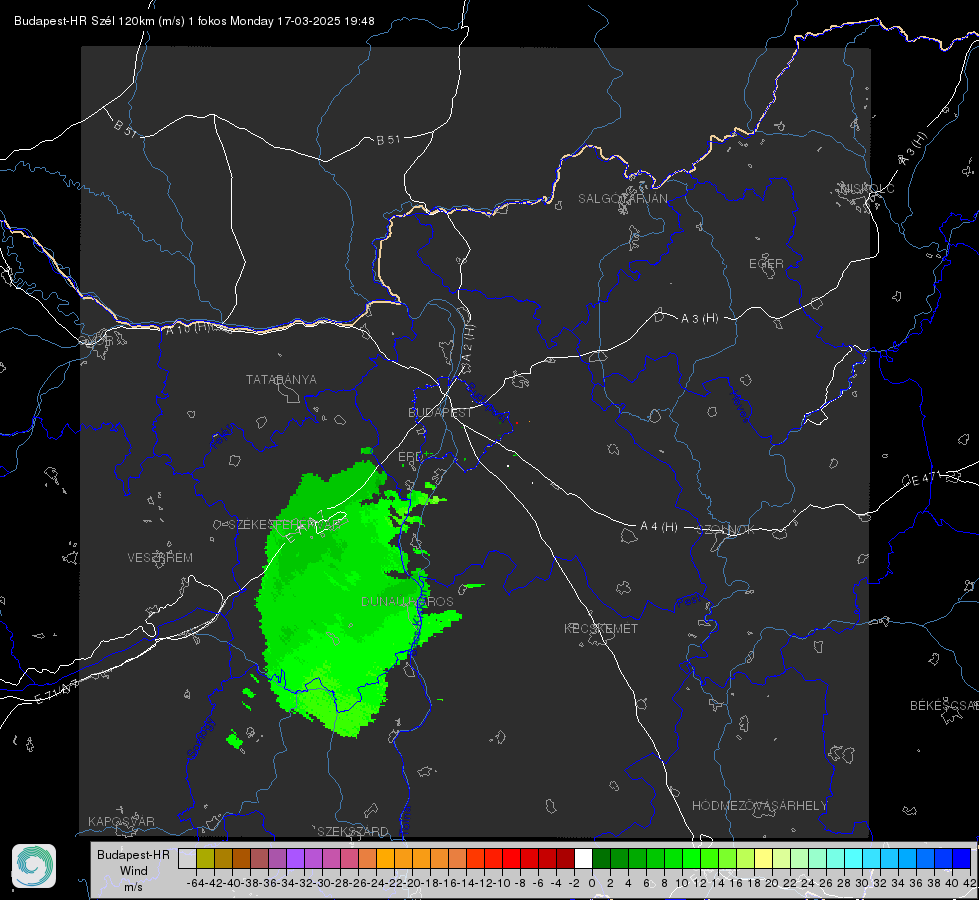Click the '42' value ending the scale
Image resolution: width=979 pixels, height=900 pixels.
pyautogui.click(x=969, y=883)
